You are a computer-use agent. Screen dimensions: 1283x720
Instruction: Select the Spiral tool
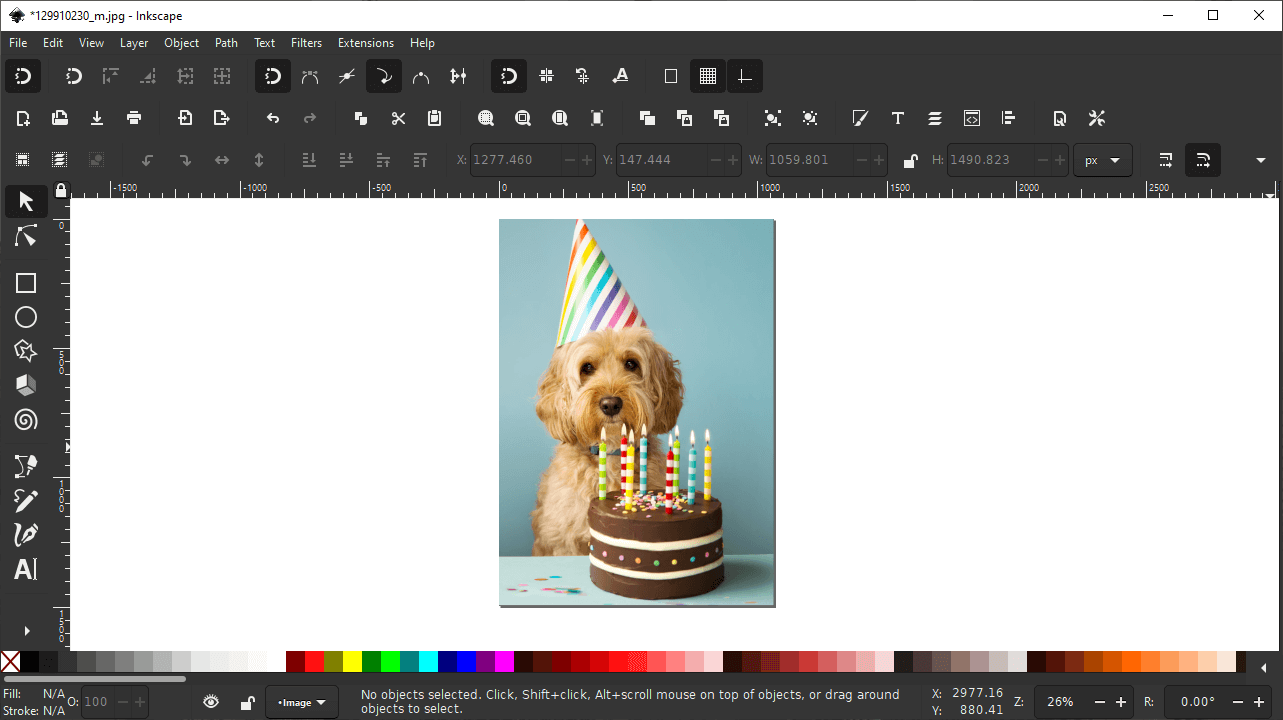coord(26,420)
